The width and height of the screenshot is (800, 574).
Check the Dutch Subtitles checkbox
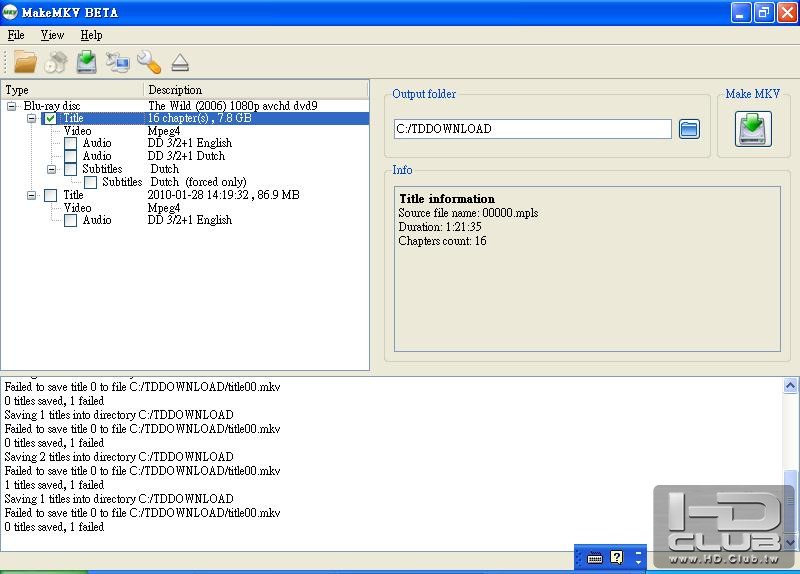pyautogui.click(x=70, y=169)
